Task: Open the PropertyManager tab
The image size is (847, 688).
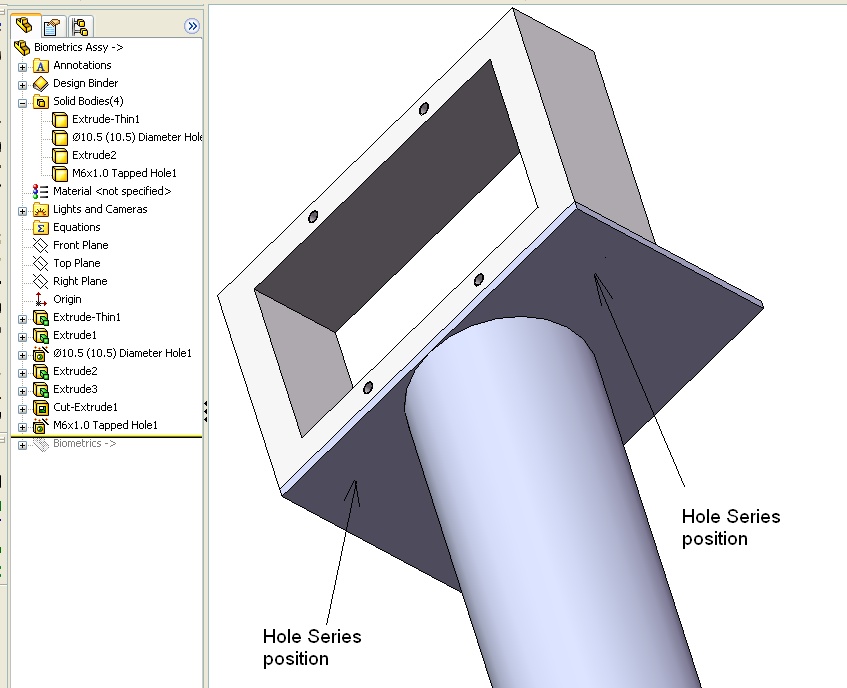Action: pos(52,26)
